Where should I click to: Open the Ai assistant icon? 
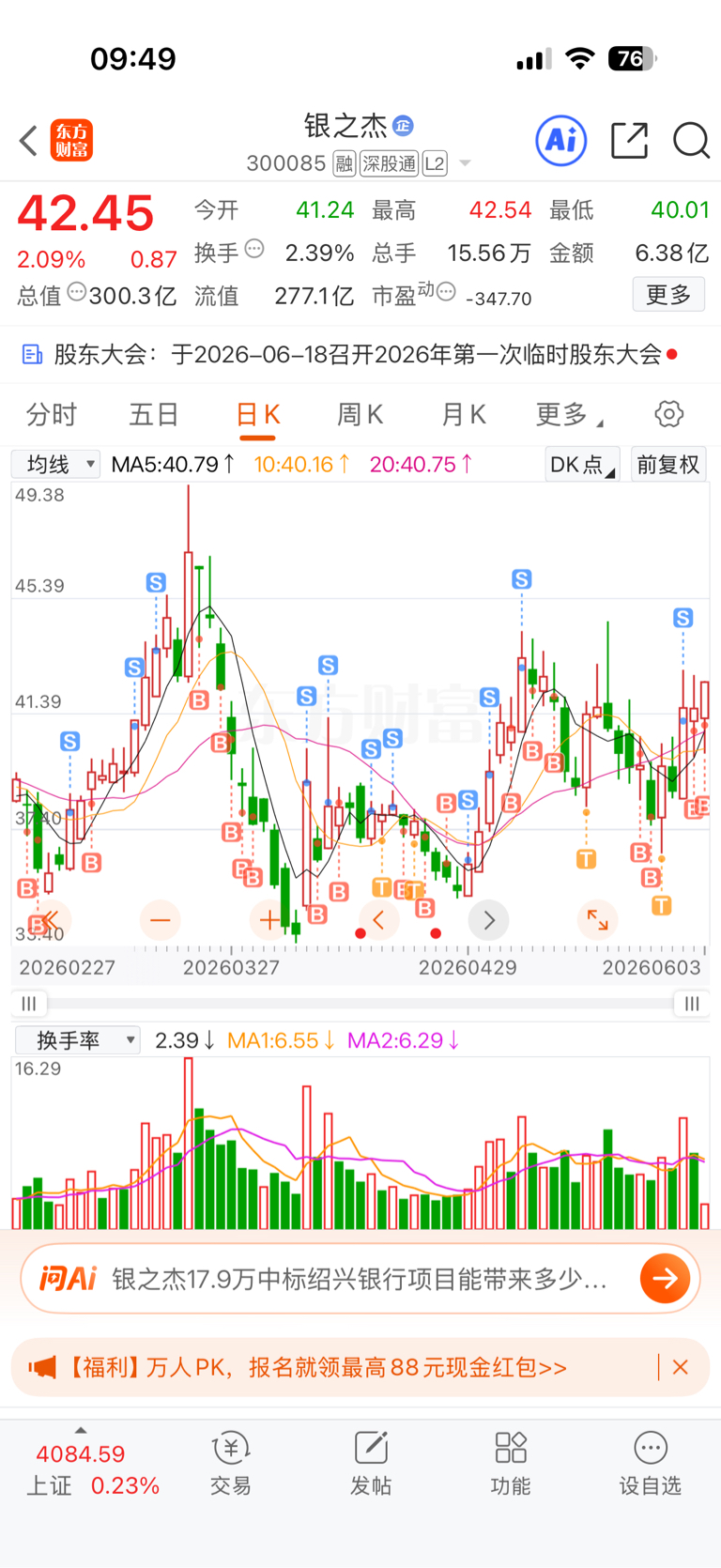pos(561,141)
